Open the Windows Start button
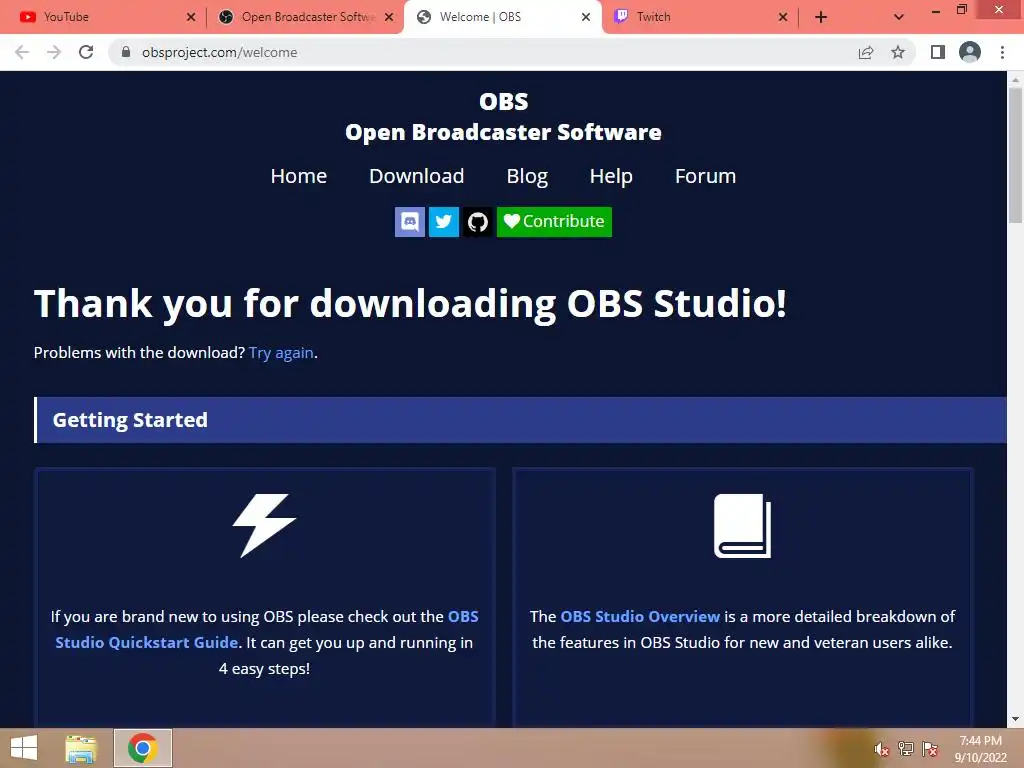 coord(24,748)
